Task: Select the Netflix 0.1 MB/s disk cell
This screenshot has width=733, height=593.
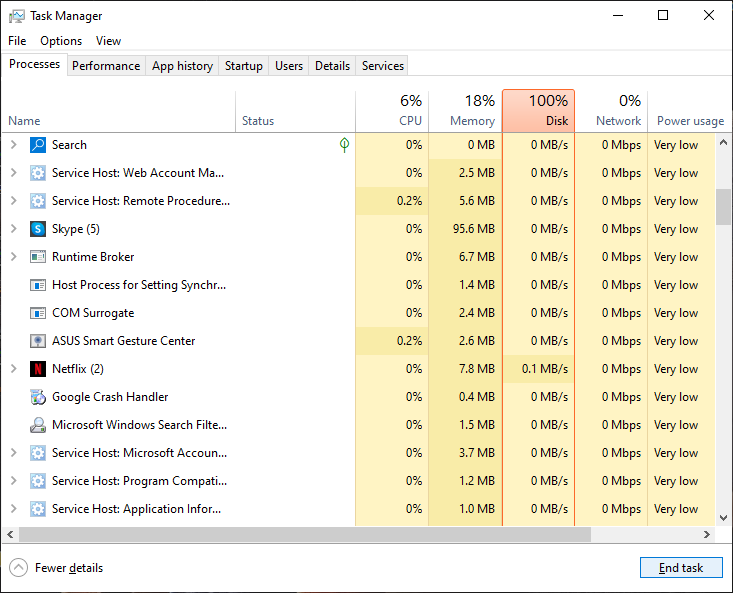Action: pyautogui.click(x=539, y=369)
